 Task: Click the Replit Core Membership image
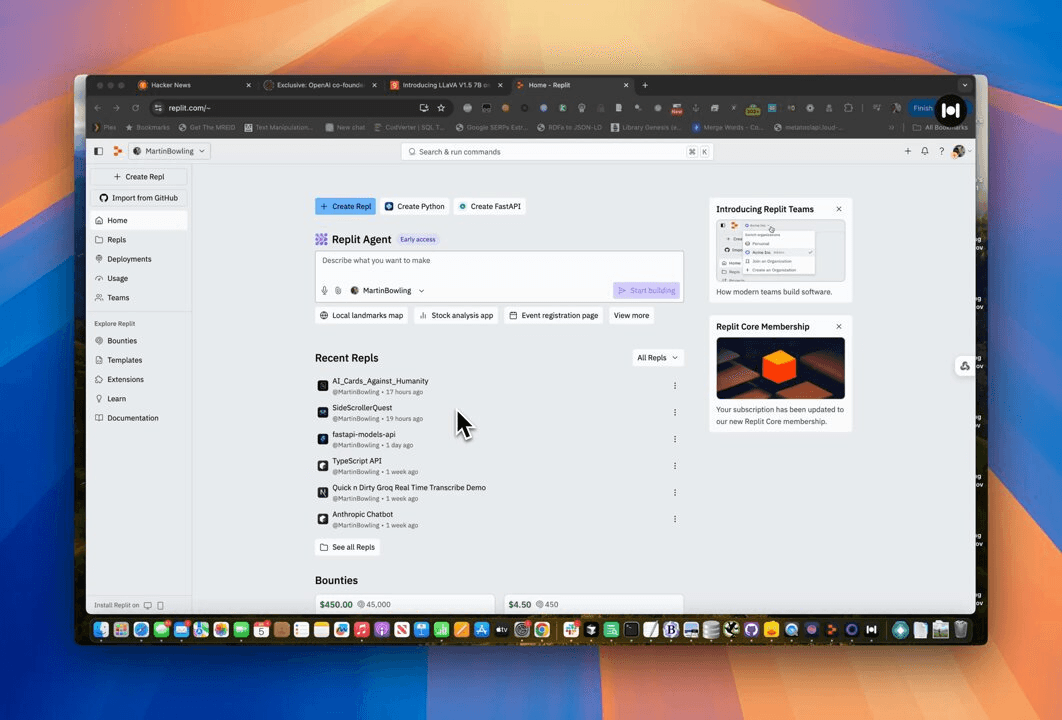tap(780, 368)
